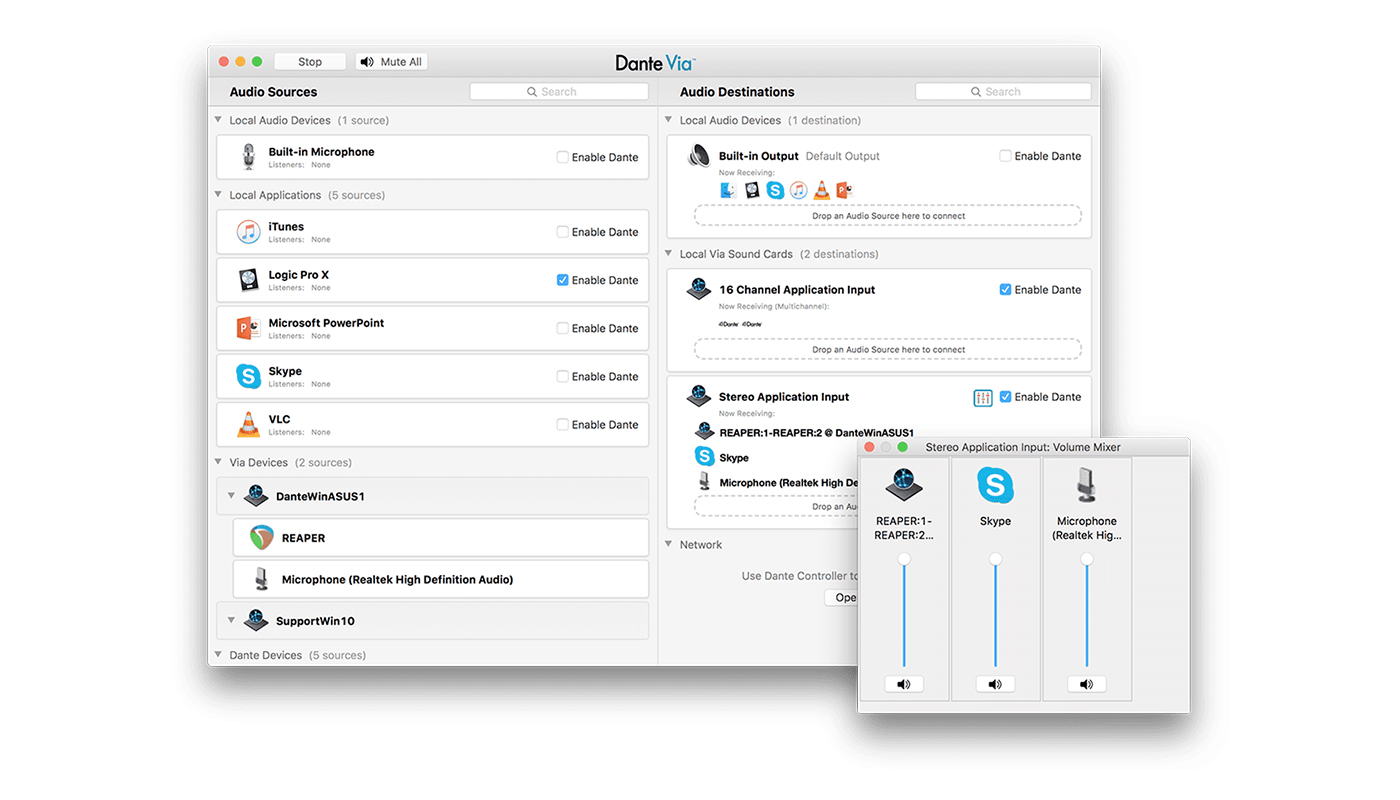
Task: Select the REAPER source row
Action: 441,538
